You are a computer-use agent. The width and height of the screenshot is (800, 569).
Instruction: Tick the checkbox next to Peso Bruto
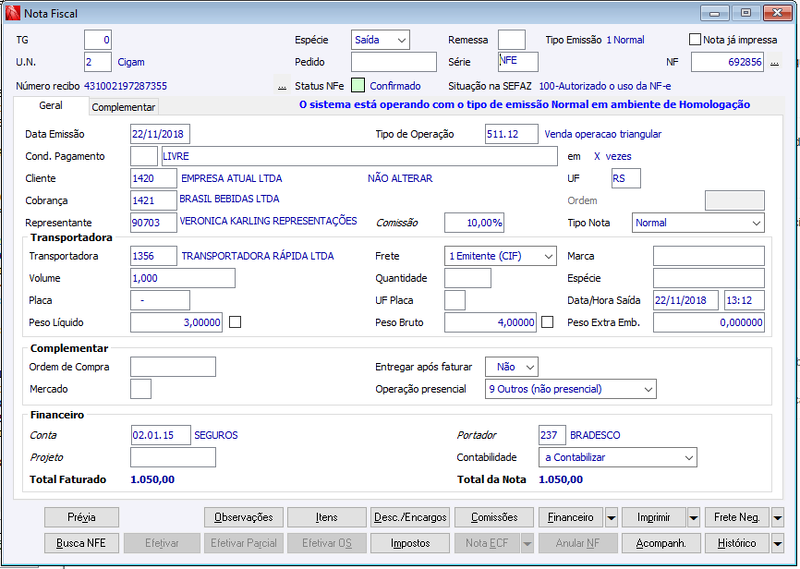click(547, 322)
